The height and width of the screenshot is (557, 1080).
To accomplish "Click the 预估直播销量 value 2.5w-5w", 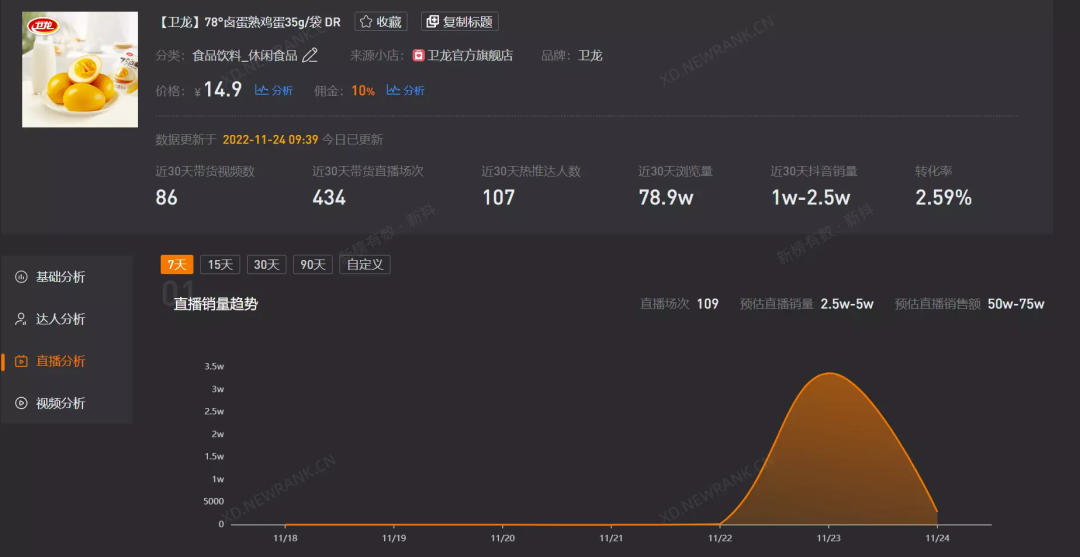I will (x=847, y=304).
